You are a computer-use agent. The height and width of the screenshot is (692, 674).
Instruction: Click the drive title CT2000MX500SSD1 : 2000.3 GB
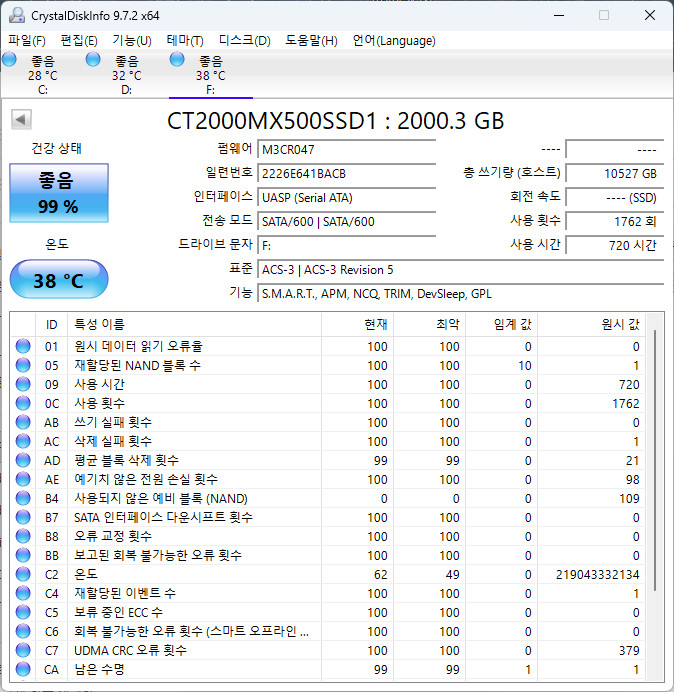(x=335, y=120)
